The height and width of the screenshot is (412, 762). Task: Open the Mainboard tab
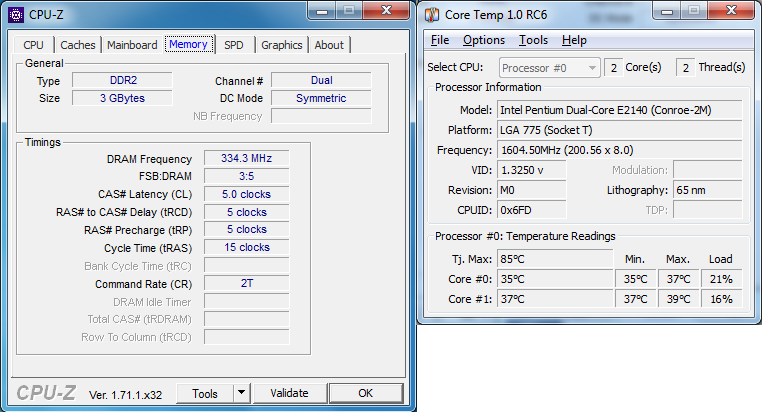(x=132, y=45)
